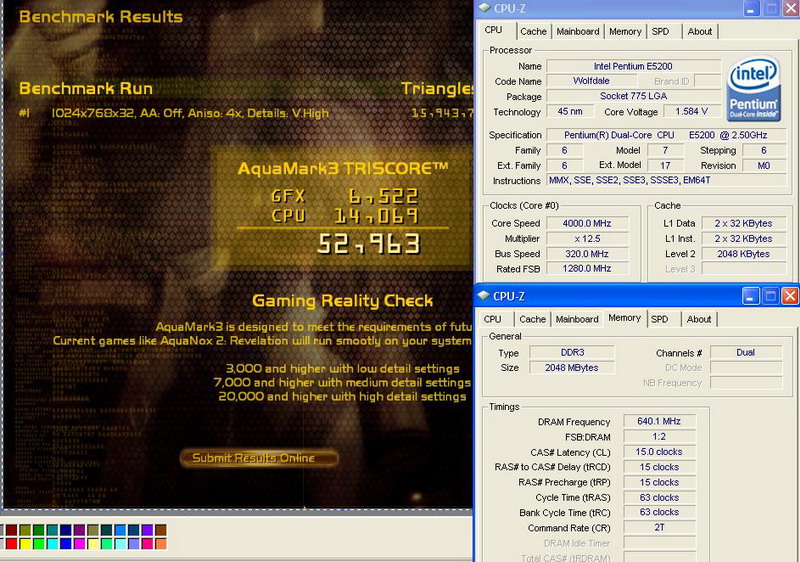Select About tab in the Memory-timings CPU-Z window
The height and width of the screenshot is (562, 800).
[698, 319]
